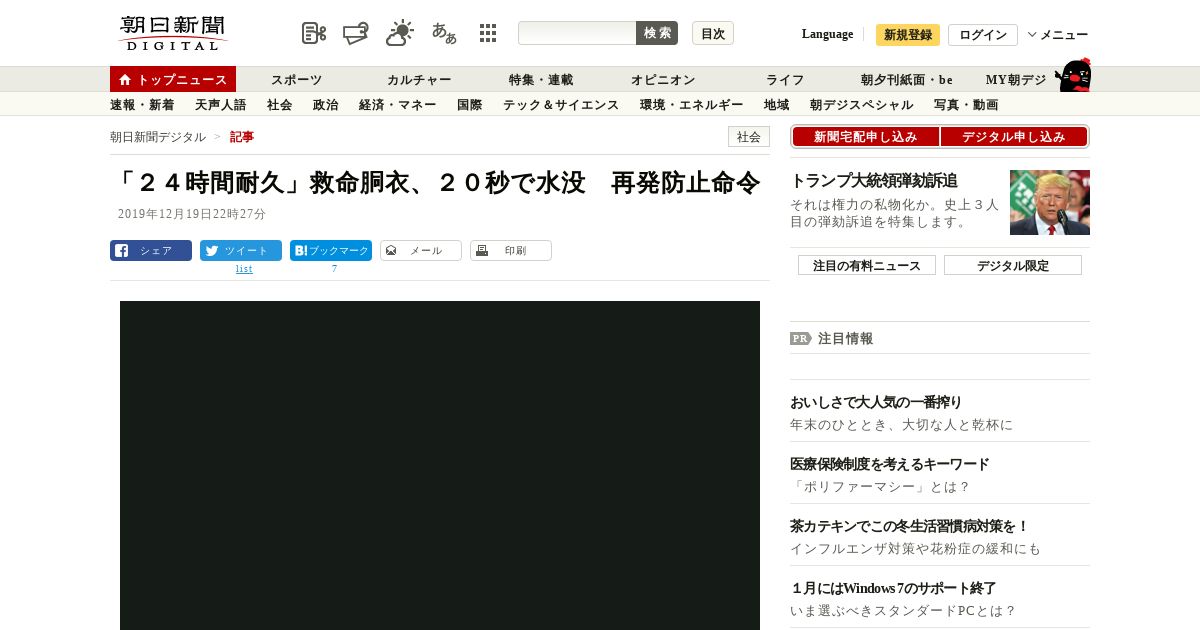1200x630 pixels.
Task: Open トランプ大統領弾劾訴追 headline link
Action: click(x=874, y=181)
